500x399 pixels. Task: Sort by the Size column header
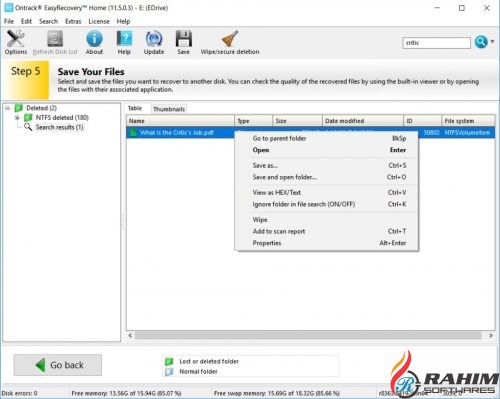click(x=298, y=121)
